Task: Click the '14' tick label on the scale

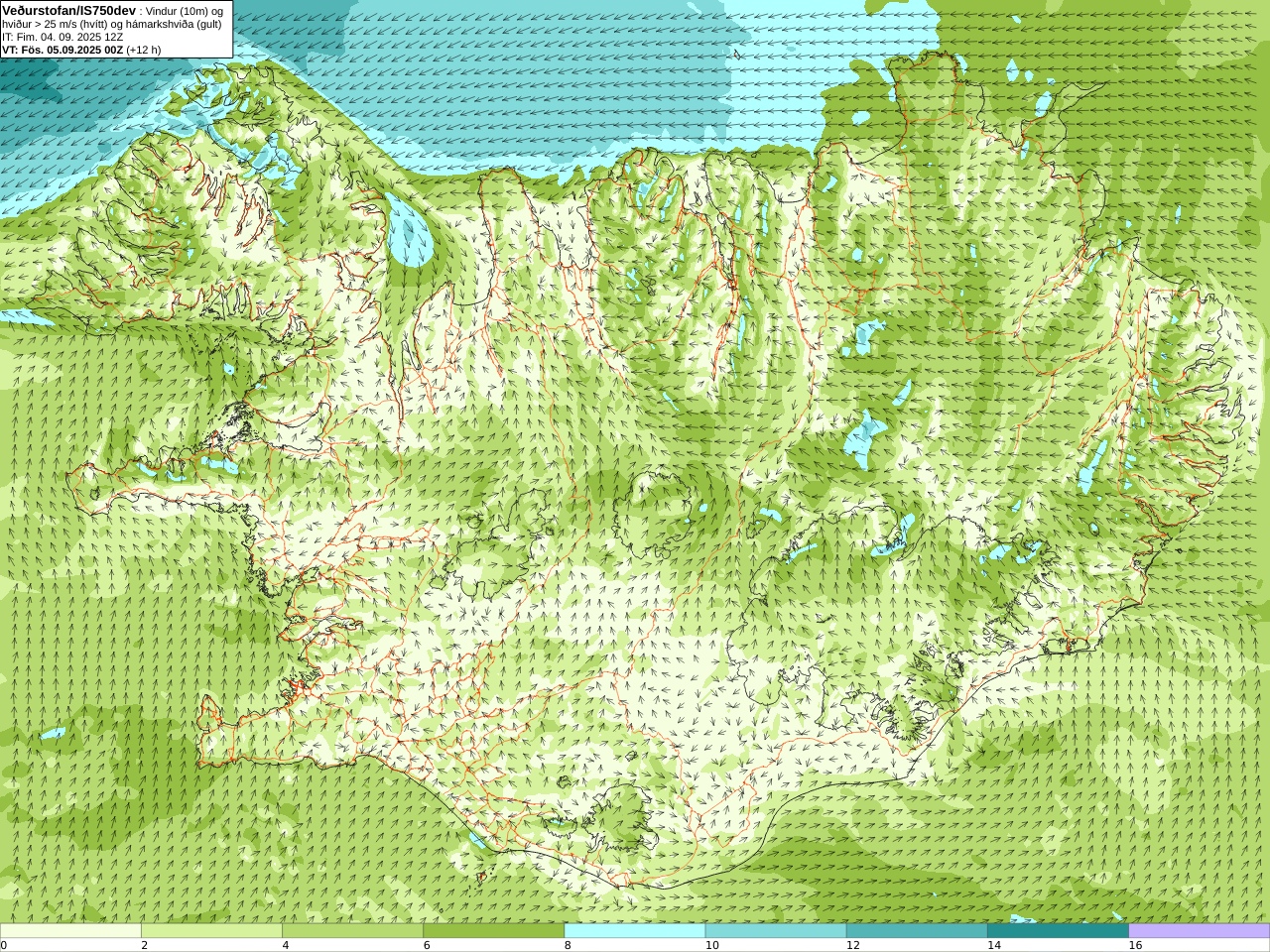Action: pyautogui.click(x=993, y=945)
